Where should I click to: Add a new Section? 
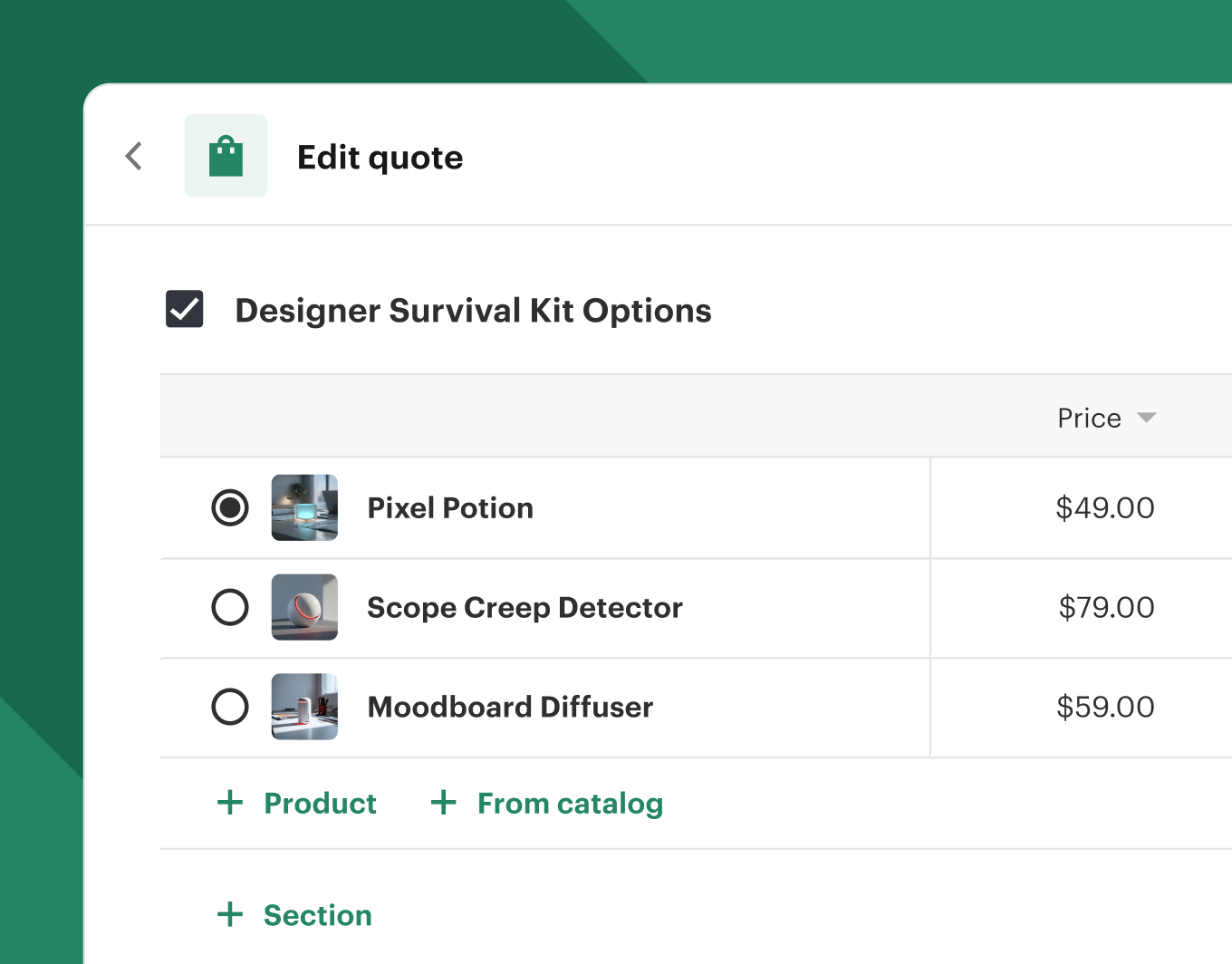(x=317, y=915)
